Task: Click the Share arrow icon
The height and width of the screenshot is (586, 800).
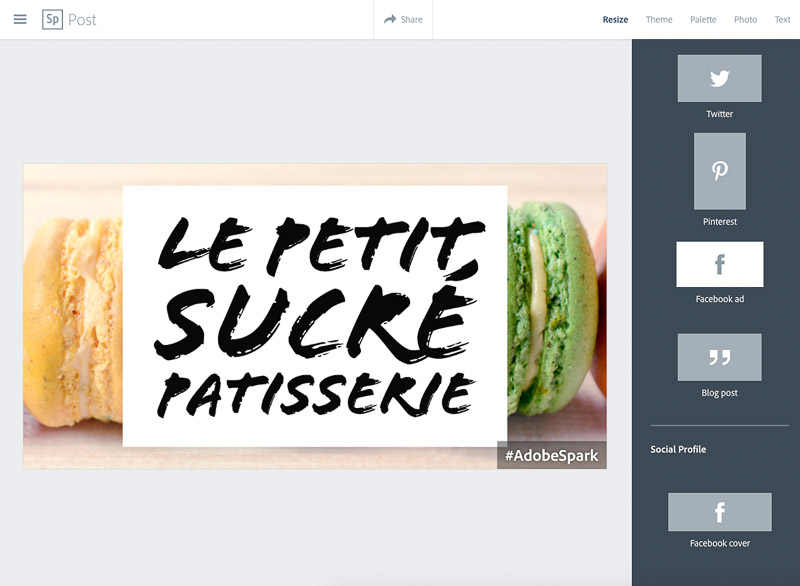Action: (x=390, y=19)
